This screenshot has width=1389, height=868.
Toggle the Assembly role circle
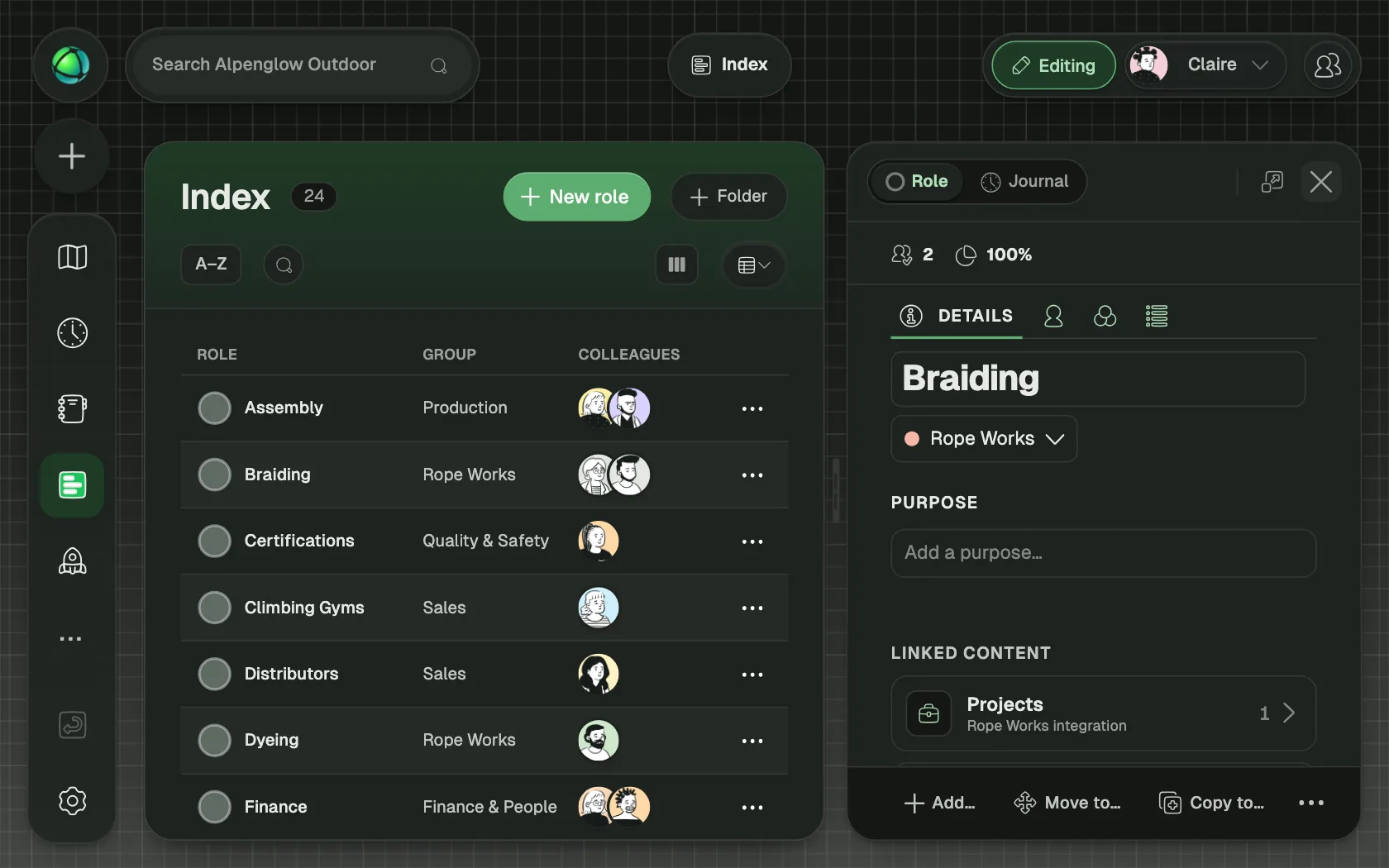(214, 408)
